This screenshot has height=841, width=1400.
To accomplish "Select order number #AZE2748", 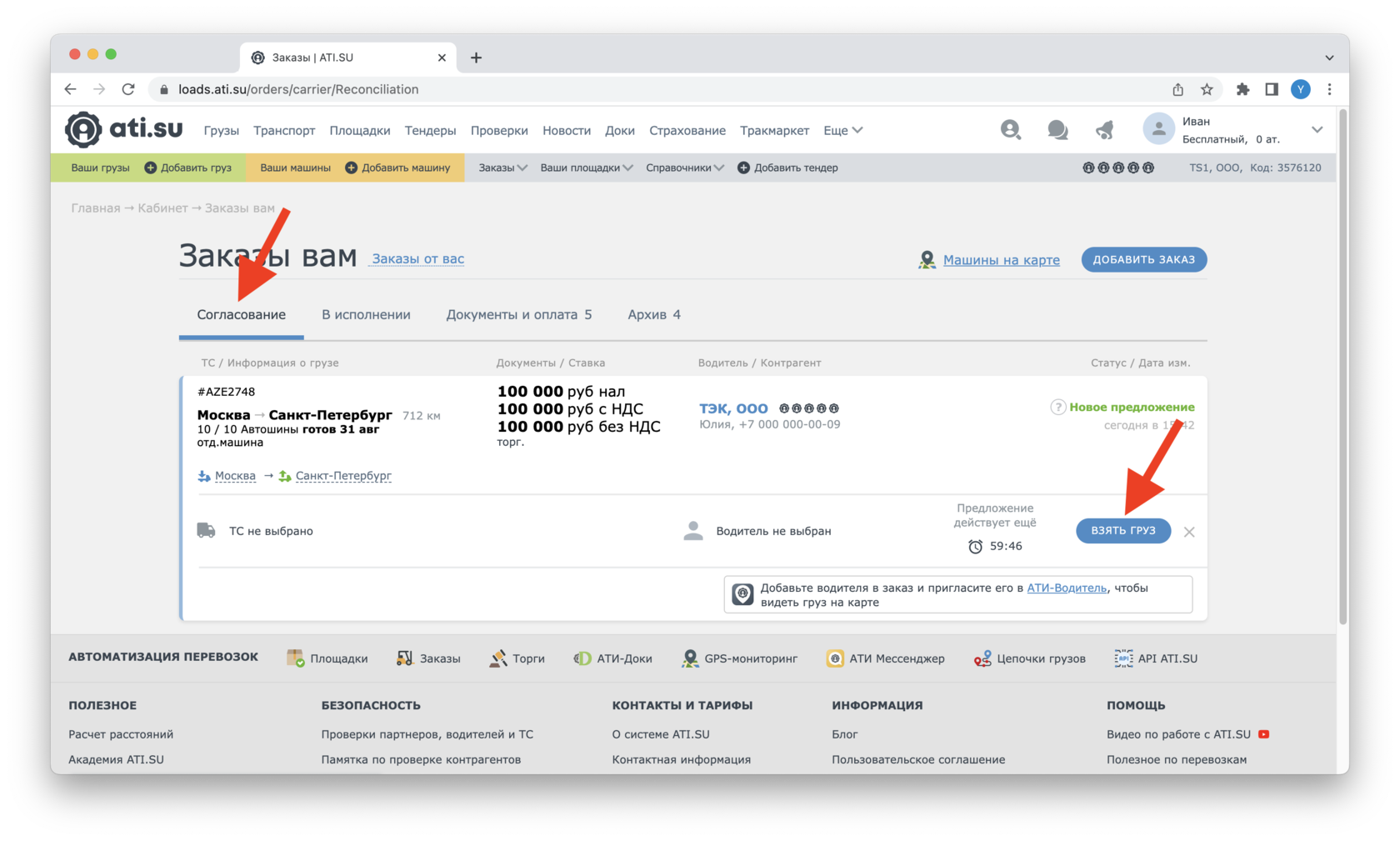I will [x=226, y=392].
